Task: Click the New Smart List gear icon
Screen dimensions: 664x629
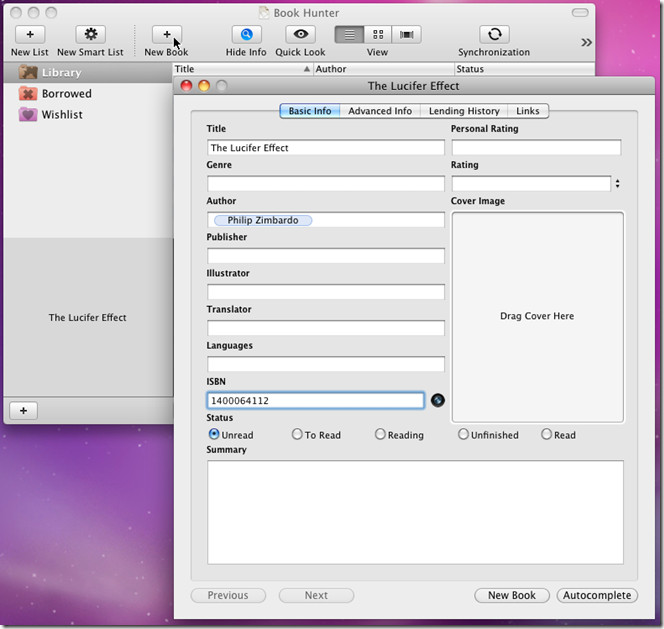Action: 91,34
